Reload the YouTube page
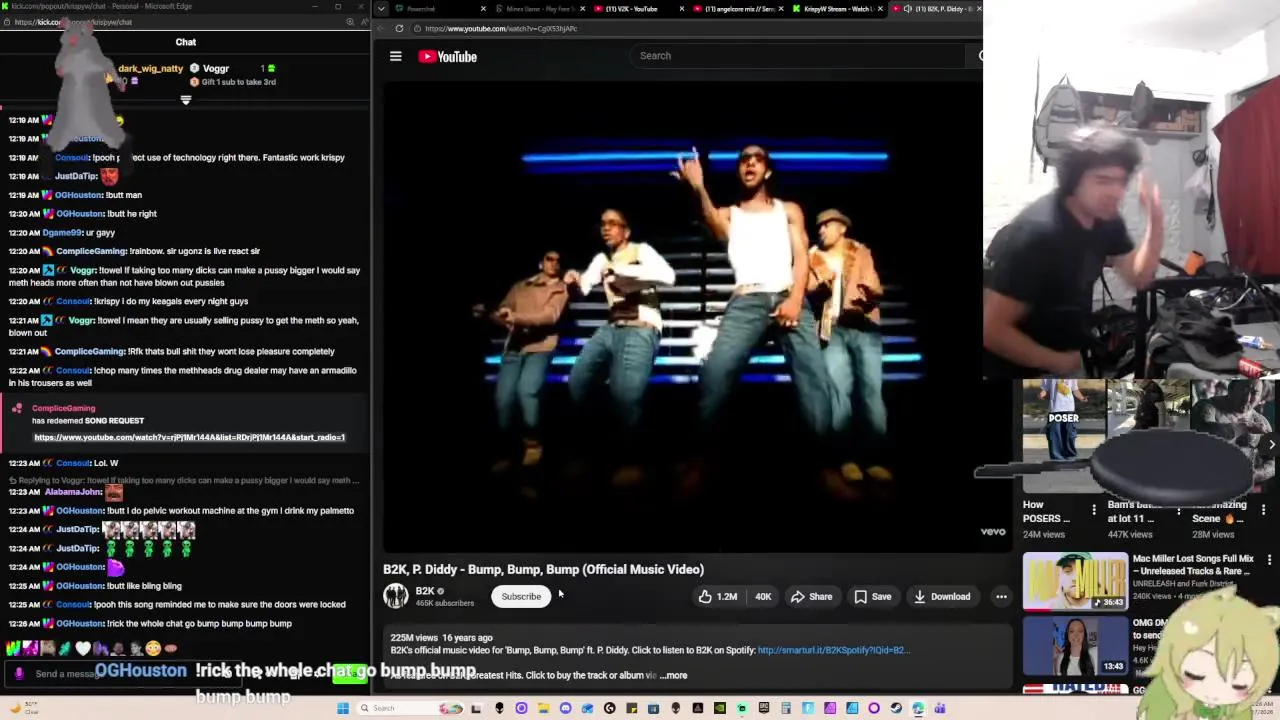 click(x=399, y=29)
